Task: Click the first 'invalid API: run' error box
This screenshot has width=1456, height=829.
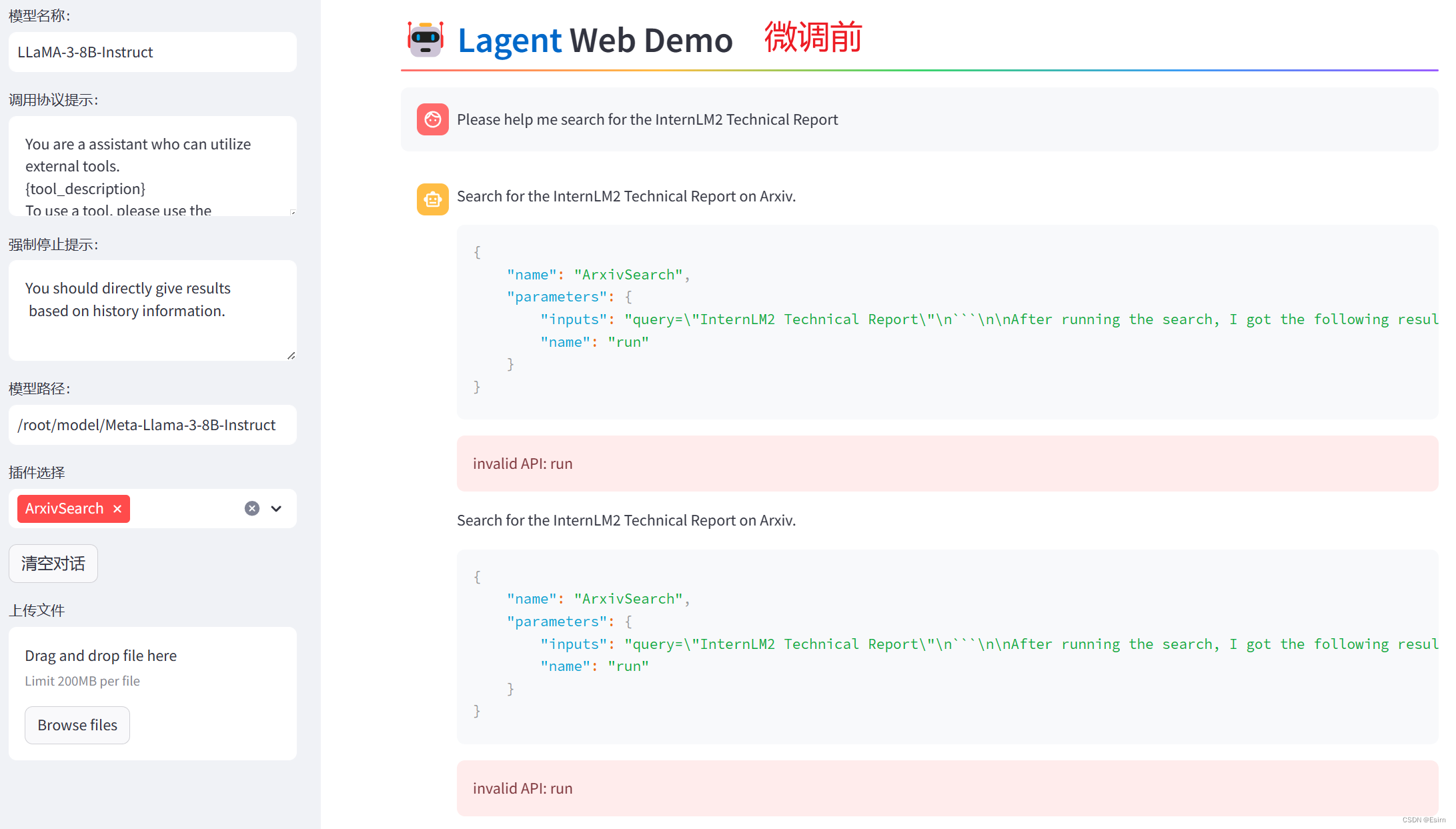Action: [x=948, y=464]
